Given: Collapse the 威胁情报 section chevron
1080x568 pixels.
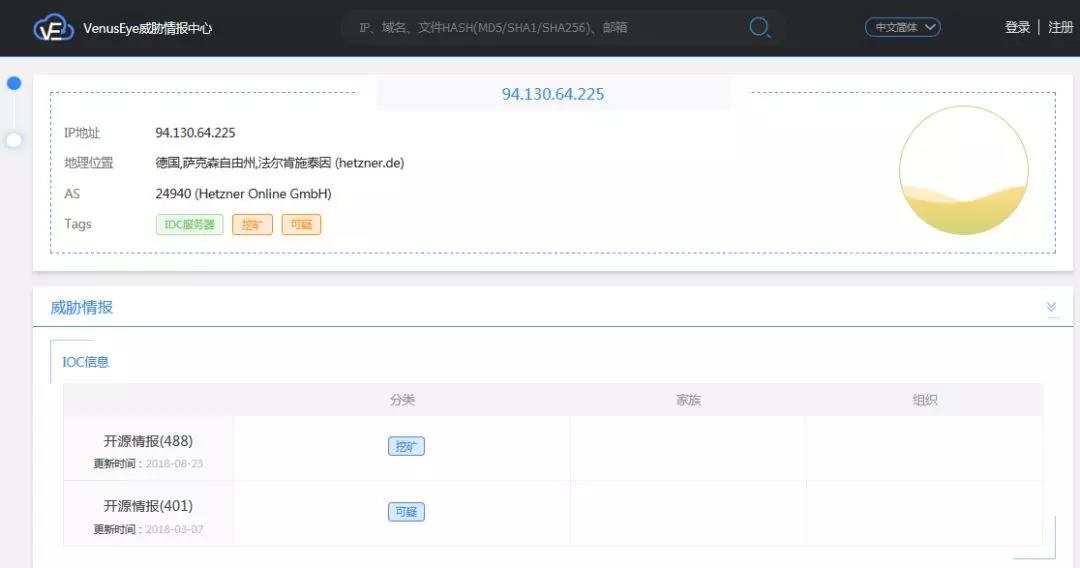Looking at the screenshot, I should click(1052, 307).
